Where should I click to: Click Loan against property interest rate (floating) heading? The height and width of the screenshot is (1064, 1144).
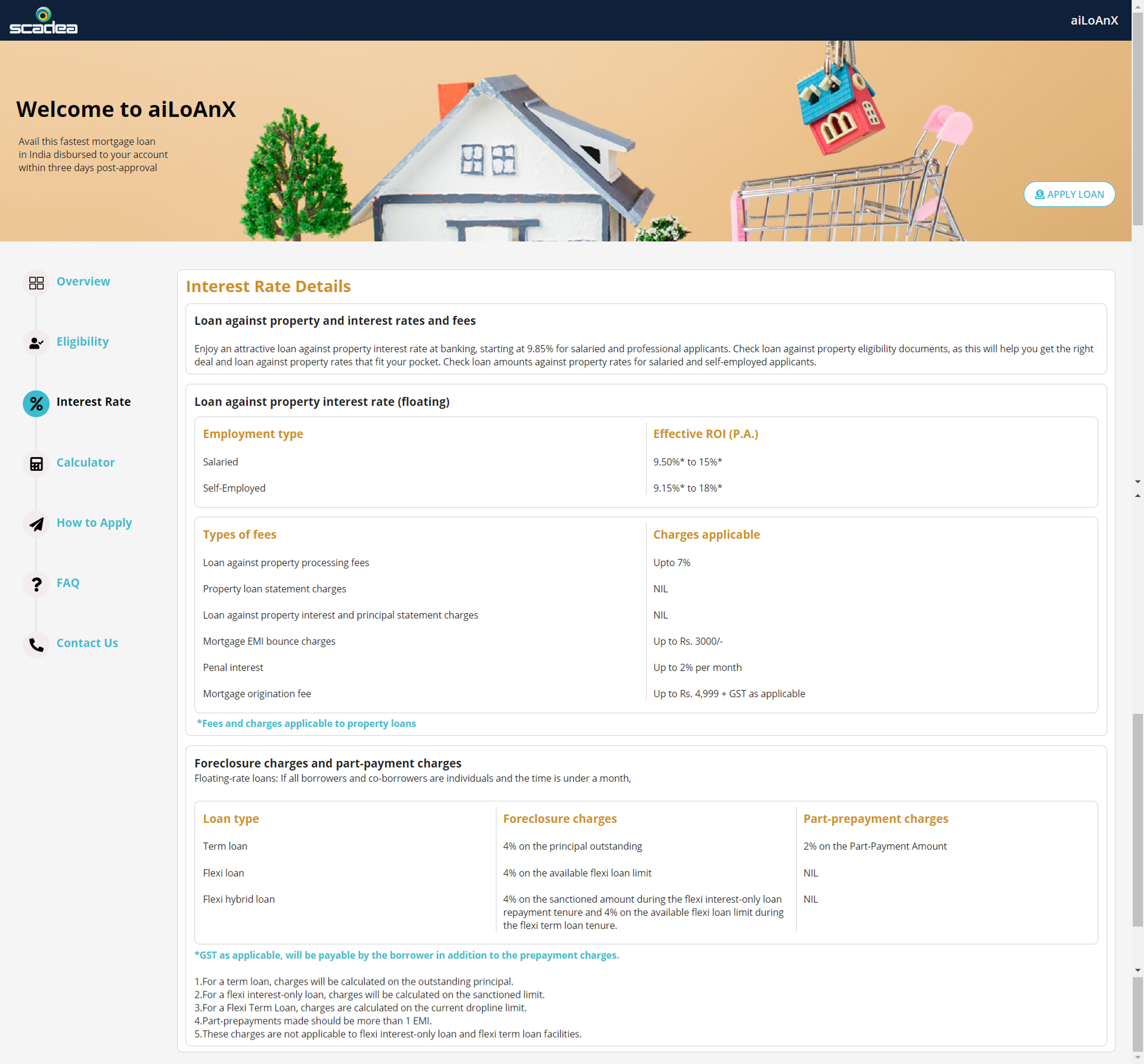322,402
